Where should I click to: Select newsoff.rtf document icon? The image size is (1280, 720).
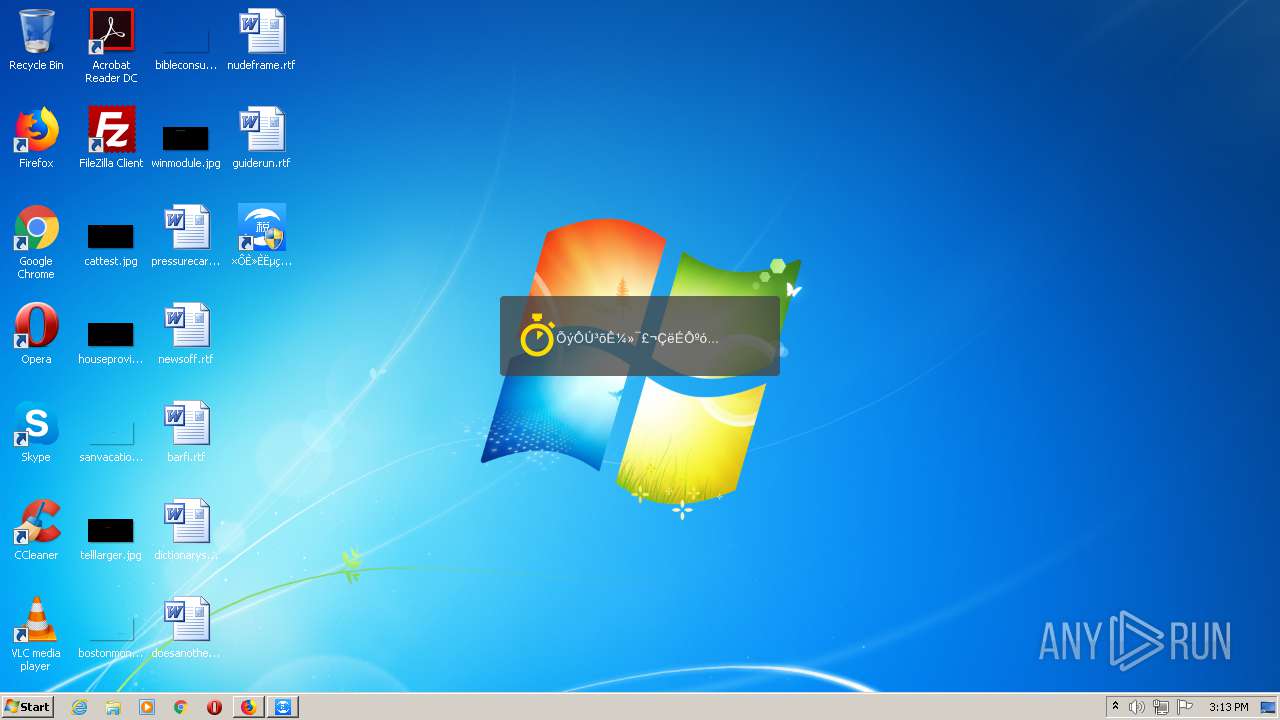pos(186,334)
